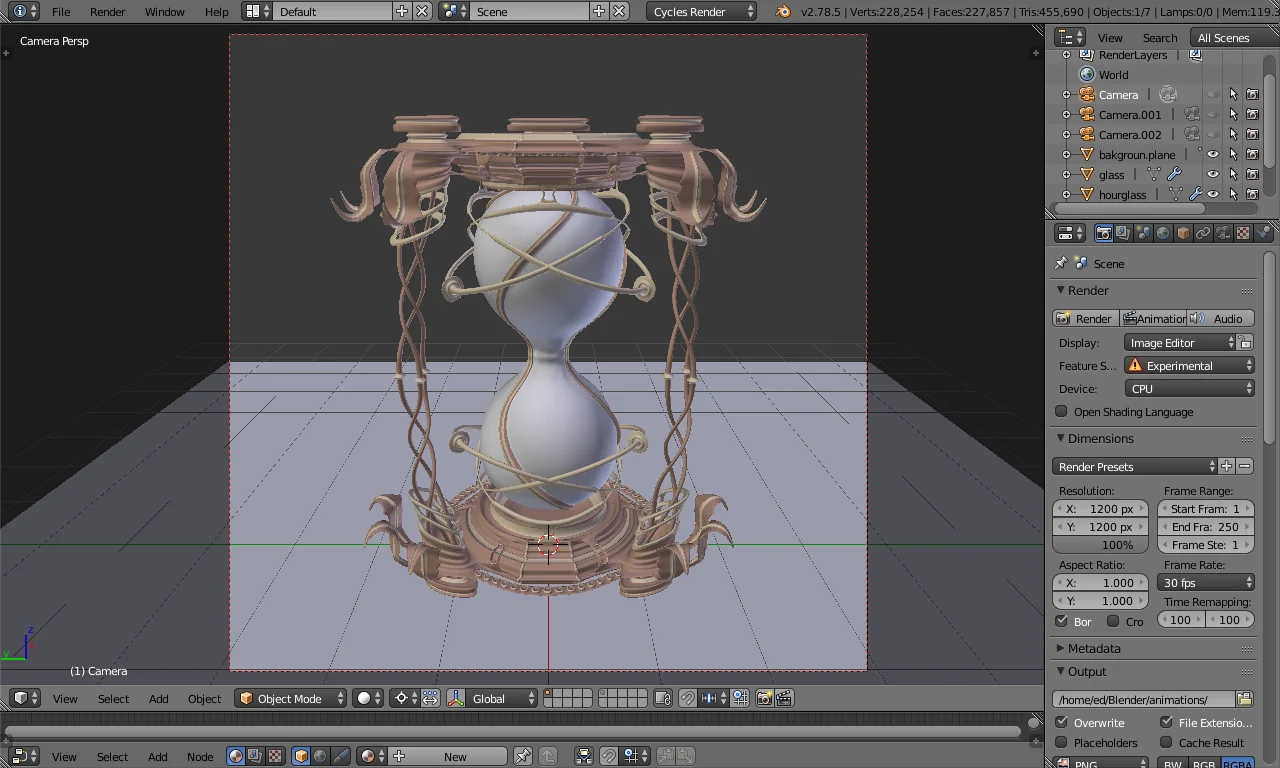This screenshot has height=768, width=1280.
Task: Open the Texture properties tab (checkered icon)
Action: pos(1243,232)
